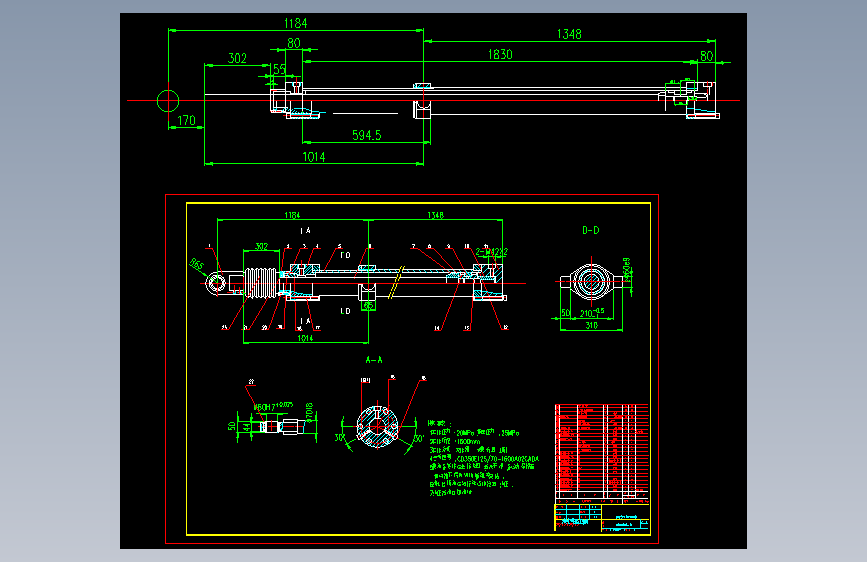Viewport: 867px width, 562px height.
Task: Select the "594.5" dimension label
Action: tap(367, 135)
